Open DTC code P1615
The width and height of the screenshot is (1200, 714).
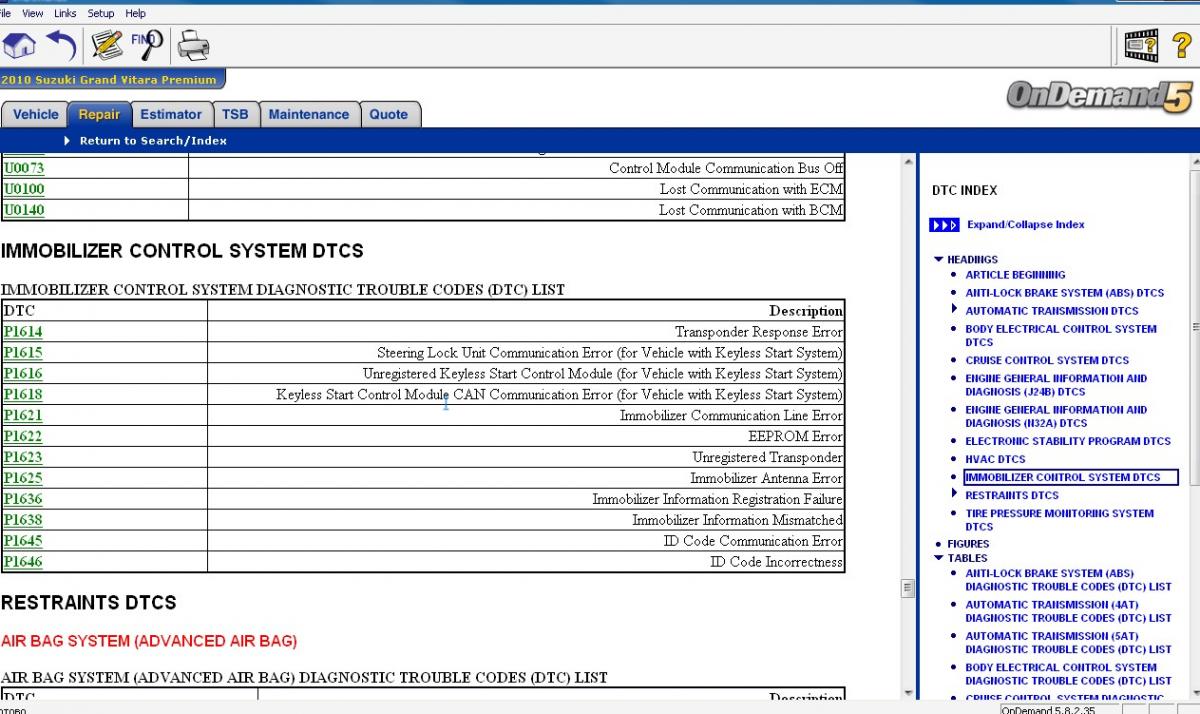click(23, 353)
